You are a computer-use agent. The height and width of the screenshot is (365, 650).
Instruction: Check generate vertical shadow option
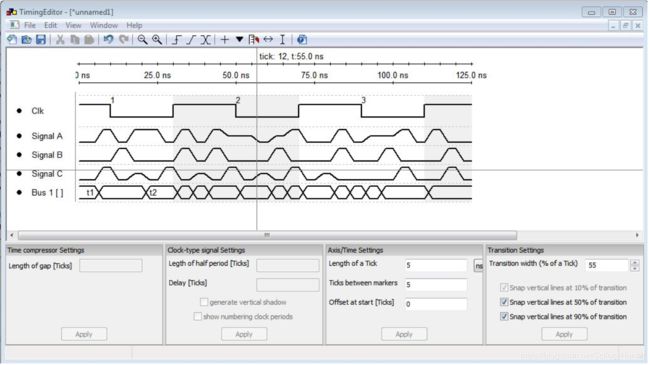(x=204, y=302)
